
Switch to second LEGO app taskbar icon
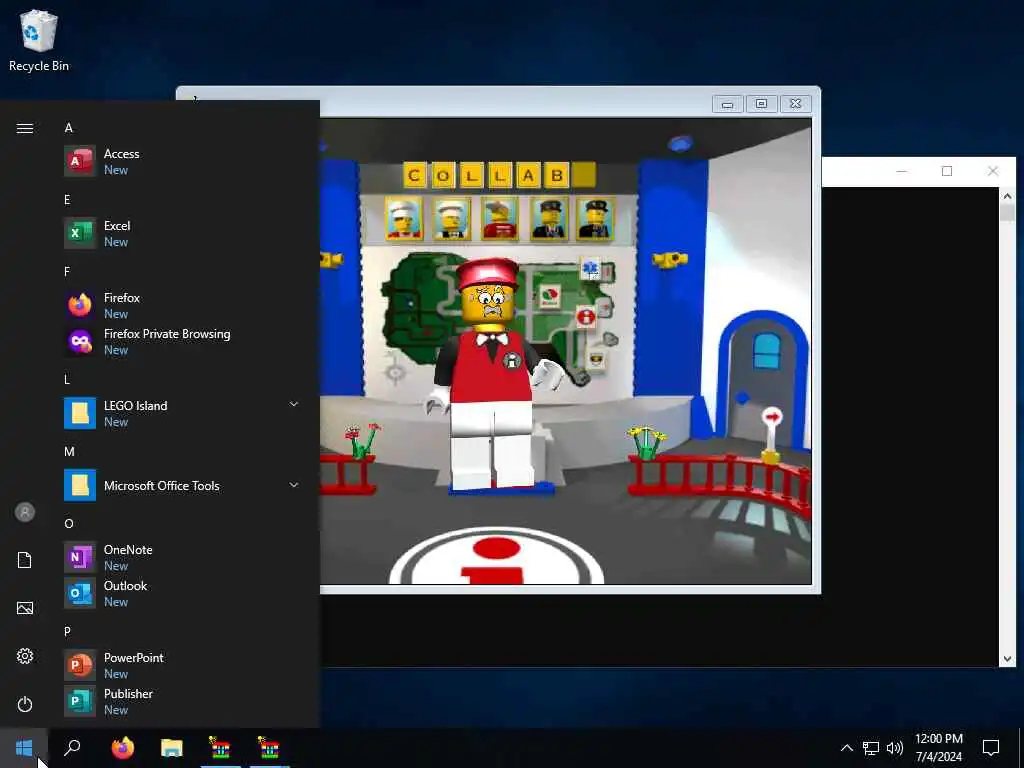[x=269, y=748]
